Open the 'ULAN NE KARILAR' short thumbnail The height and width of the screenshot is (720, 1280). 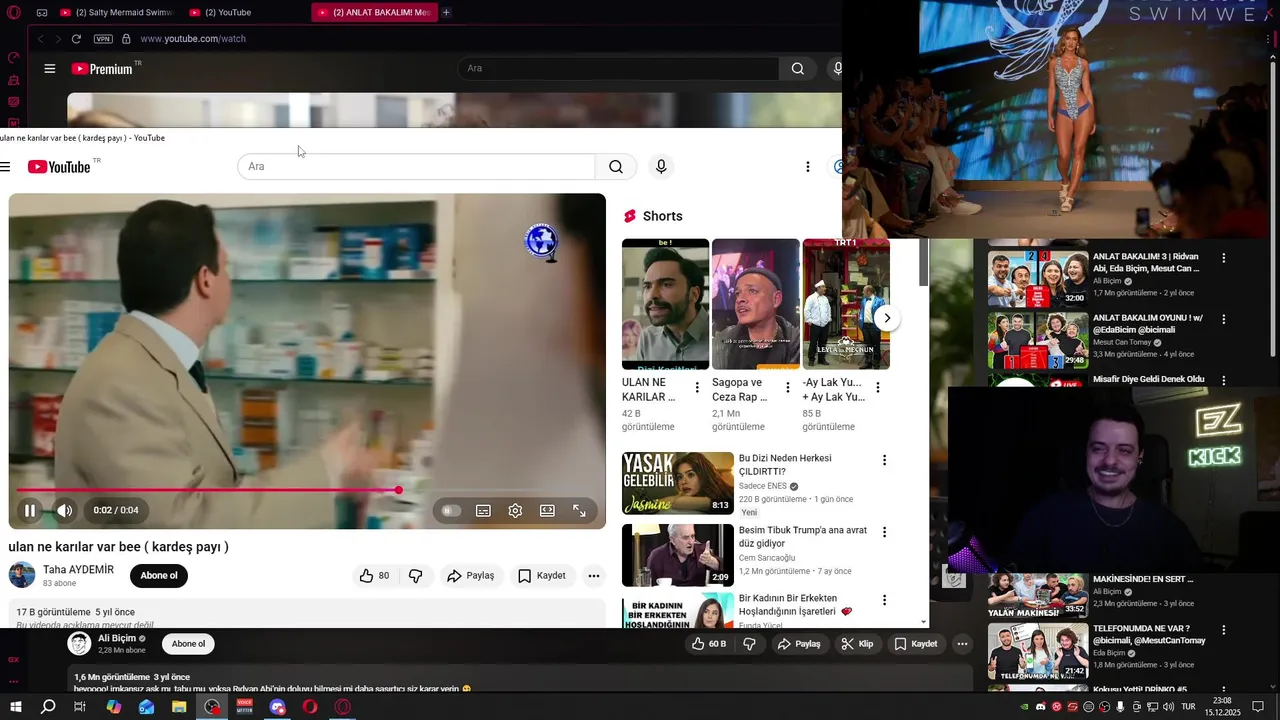coord(665,304)
